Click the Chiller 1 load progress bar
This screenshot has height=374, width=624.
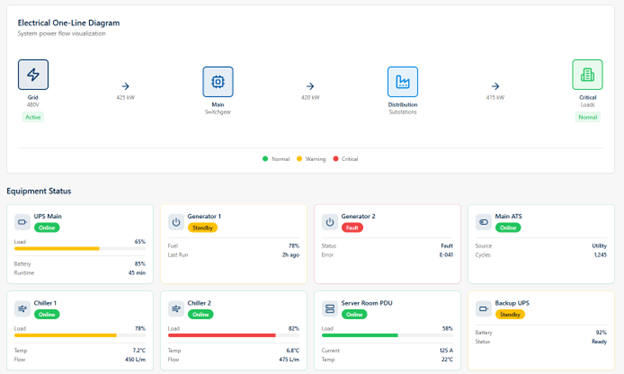pos(80,335)
